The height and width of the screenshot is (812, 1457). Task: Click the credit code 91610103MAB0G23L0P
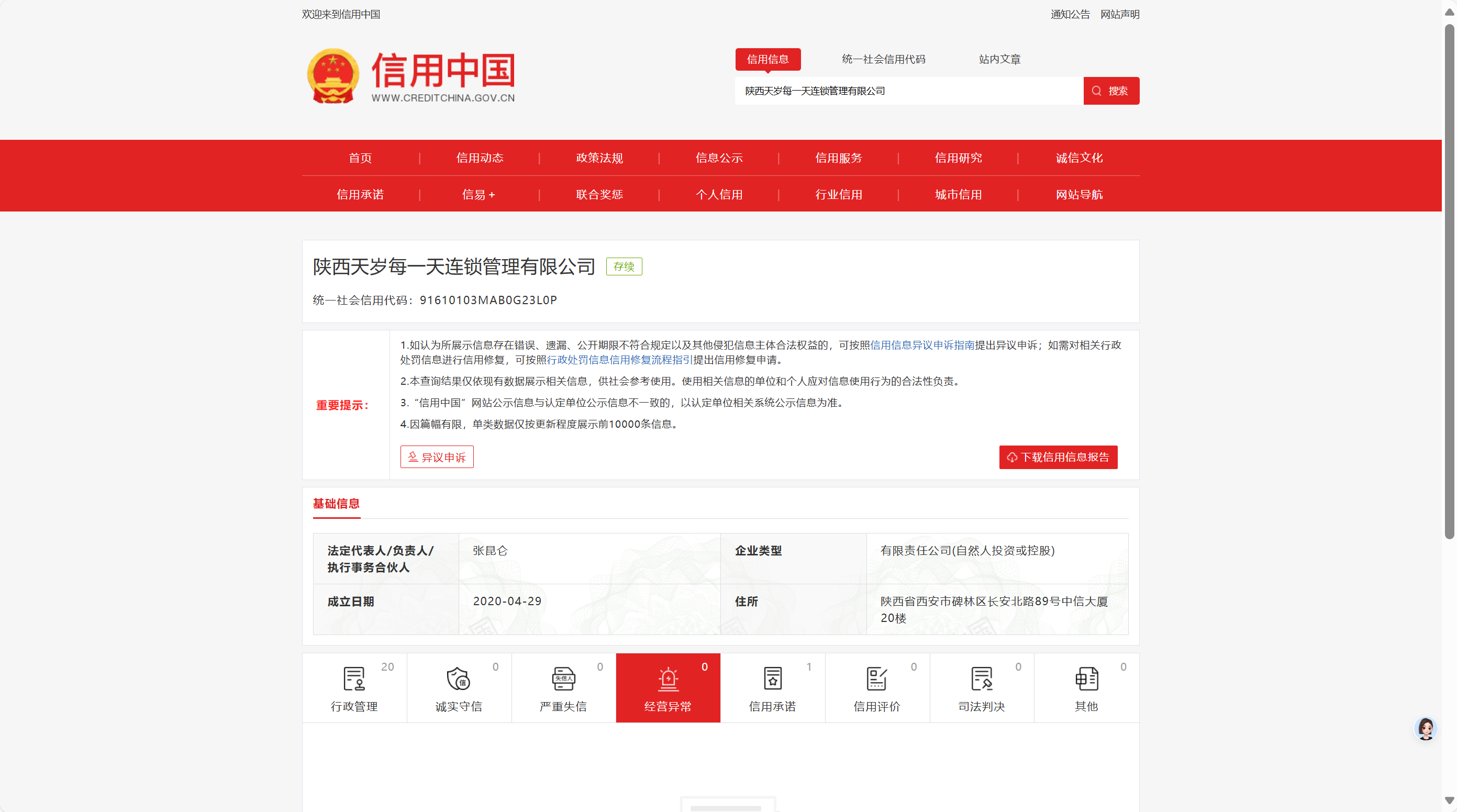point(488,301)
